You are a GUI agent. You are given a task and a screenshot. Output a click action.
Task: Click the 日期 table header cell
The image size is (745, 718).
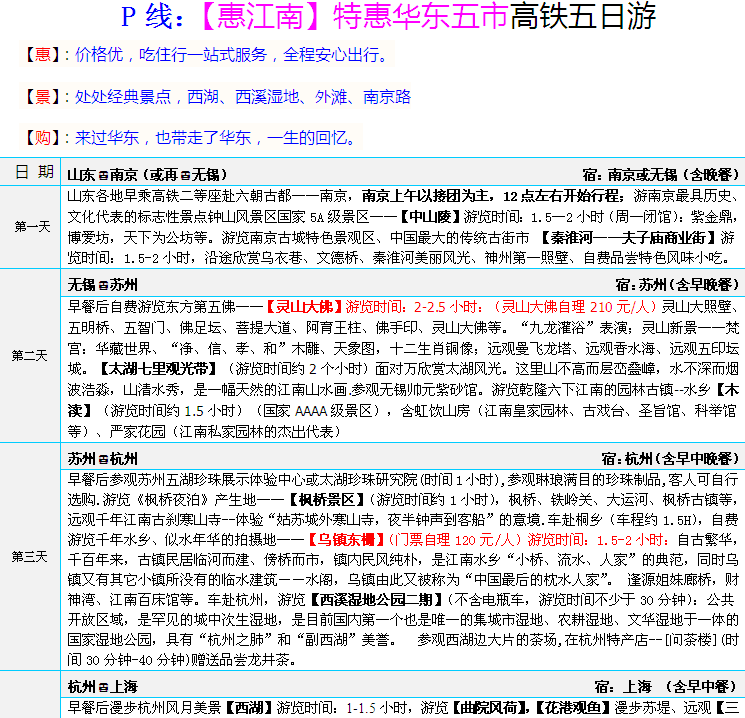pyautogui.click(x=31, y=172)
